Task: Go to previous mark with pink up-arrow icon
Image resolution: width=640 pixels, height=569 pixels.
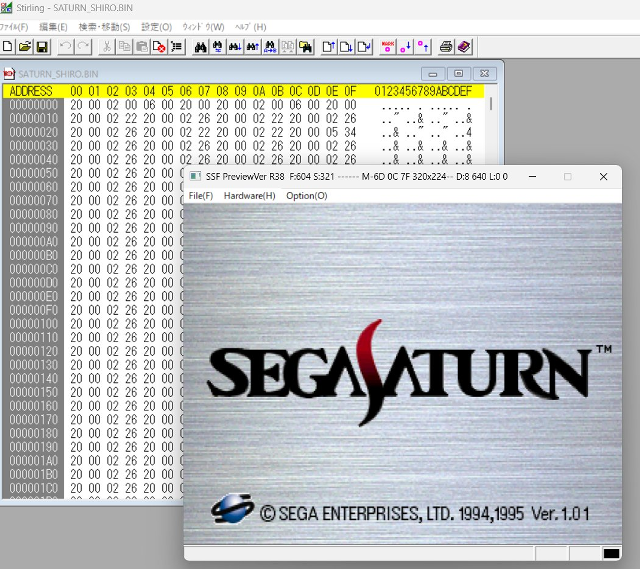Action: 423,47
